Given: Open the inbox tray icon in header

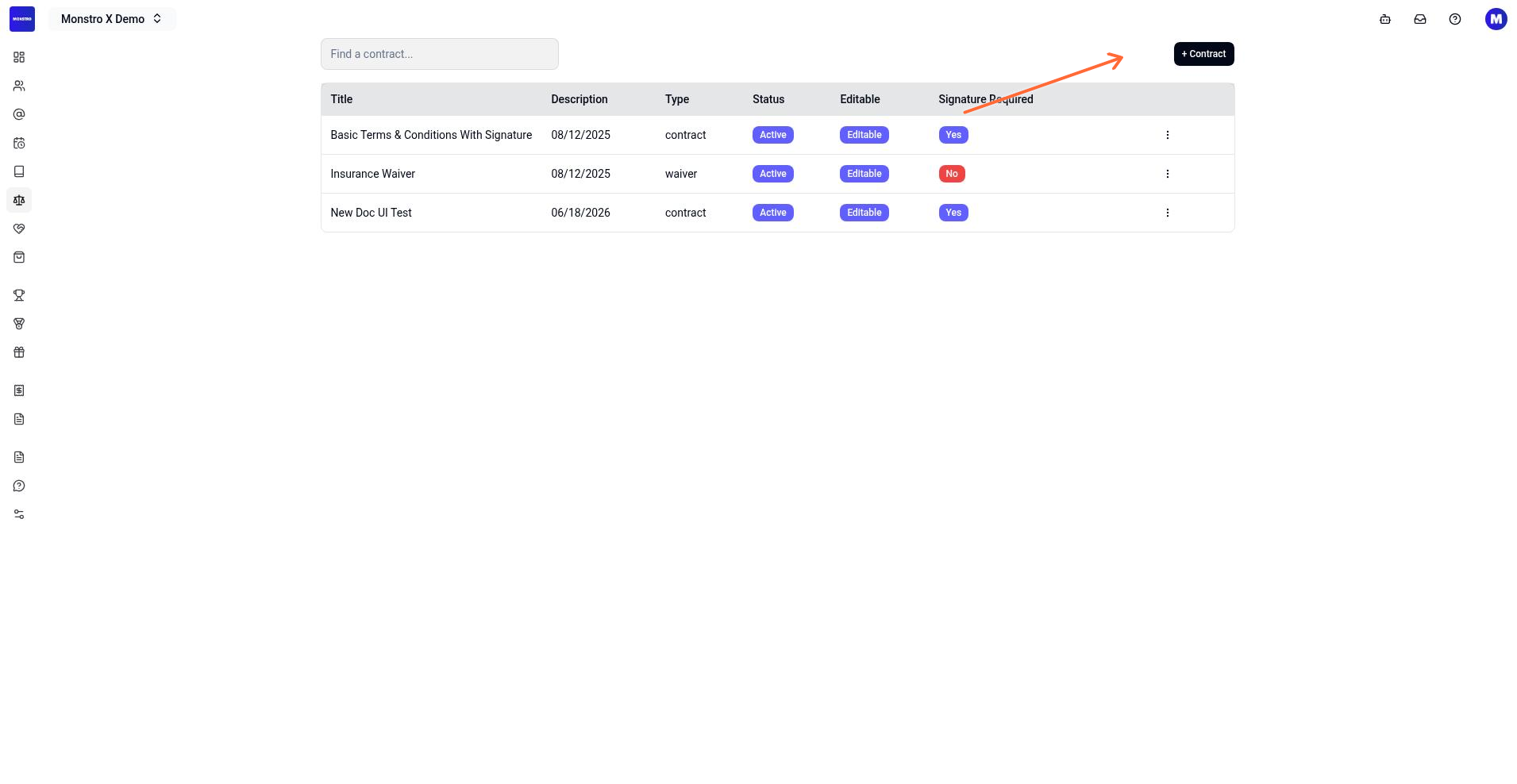Looking at the screenshot, I should (x=1420, y=19).
